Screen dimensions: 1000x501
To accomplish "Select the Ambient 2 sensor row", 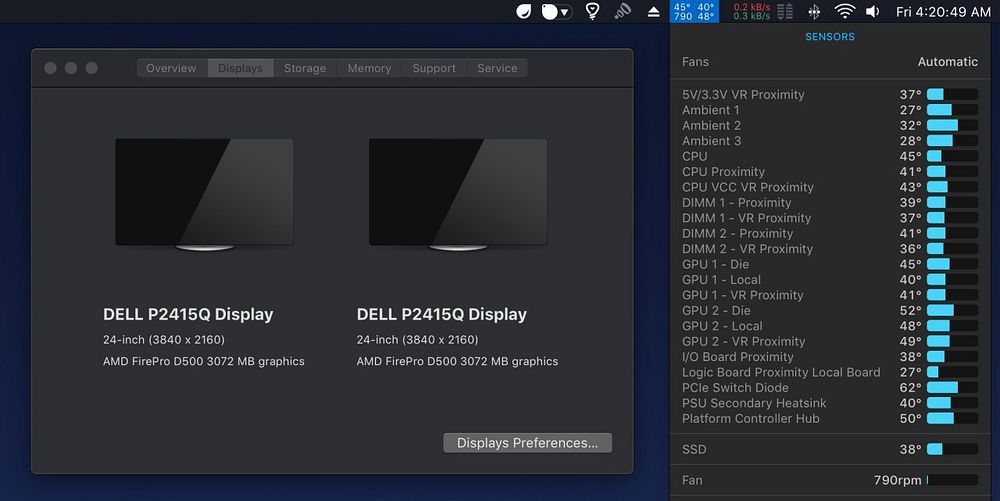I will click(x=830, y=126).
